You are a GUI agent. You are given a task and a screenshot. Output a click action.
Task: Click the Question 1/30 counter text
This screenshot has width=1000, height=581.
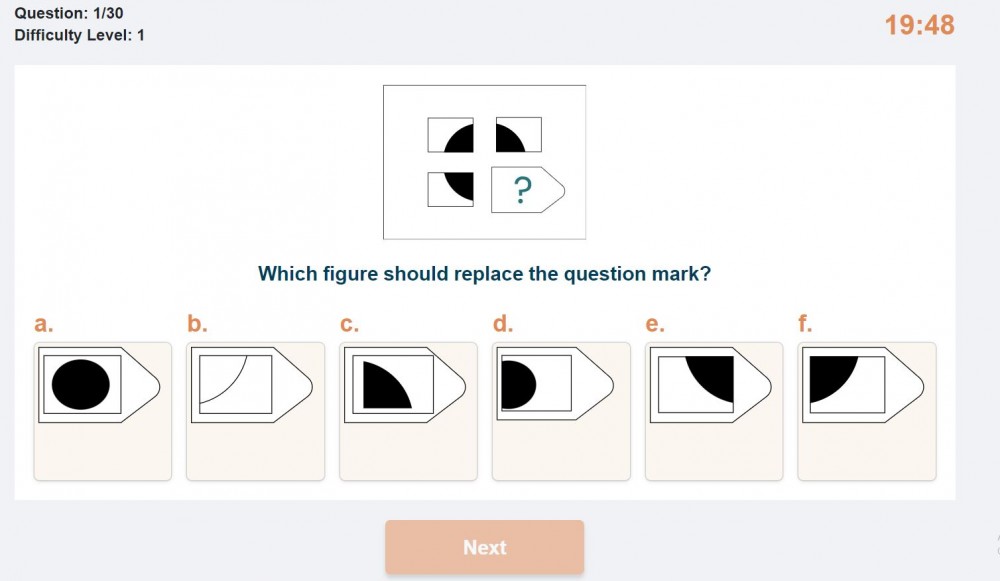pos(69,13)
